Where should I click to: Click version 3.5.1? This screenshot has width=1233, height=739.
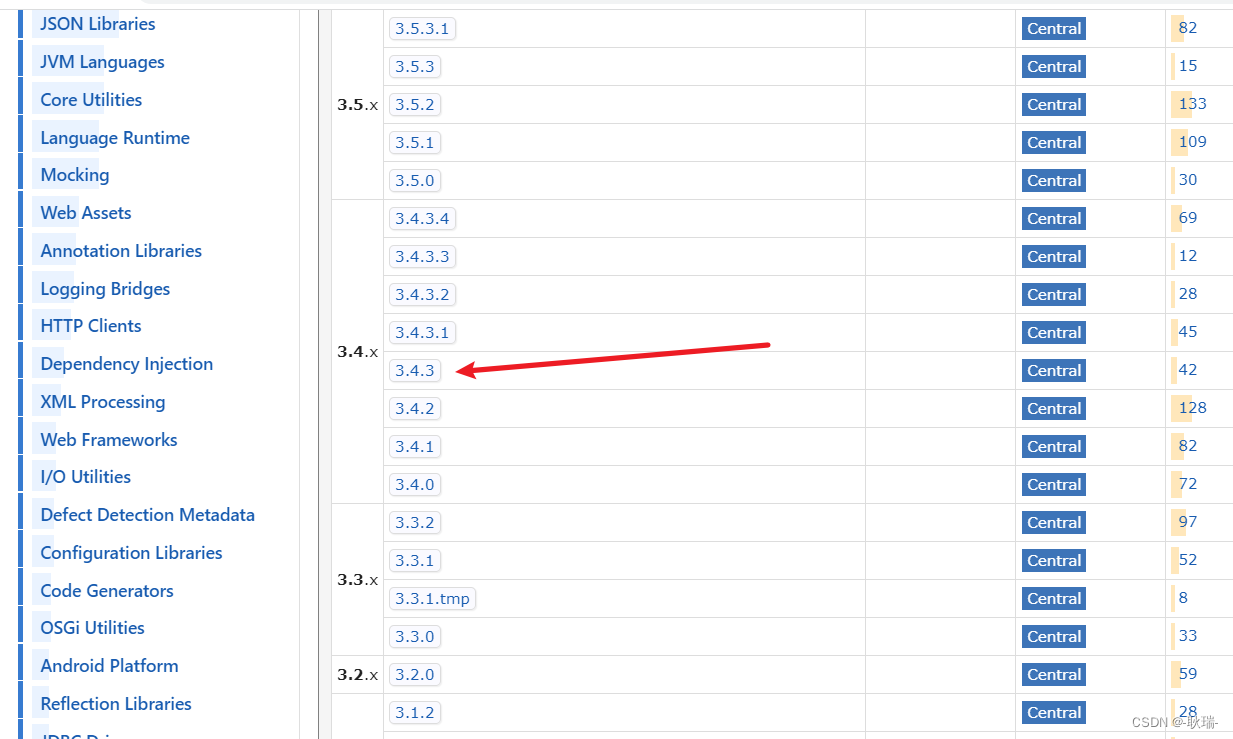[414, 143]
